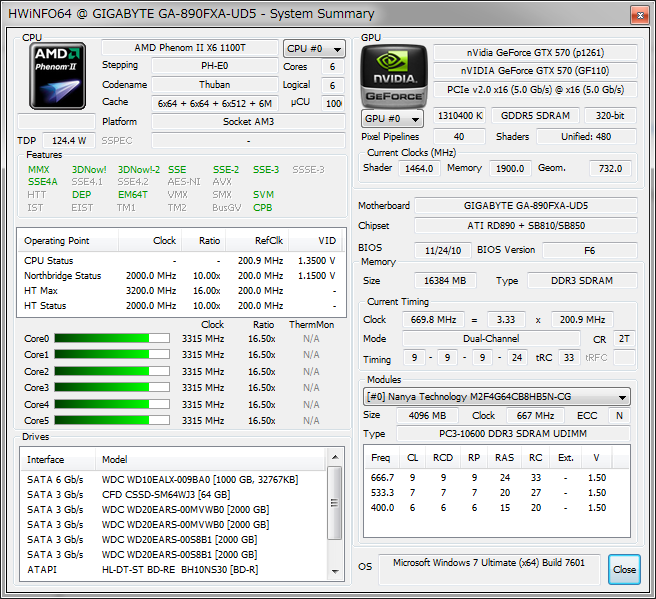
Task: Select the CFD CSSD-SM64WJ3 drive row
Action: (173, 494)
